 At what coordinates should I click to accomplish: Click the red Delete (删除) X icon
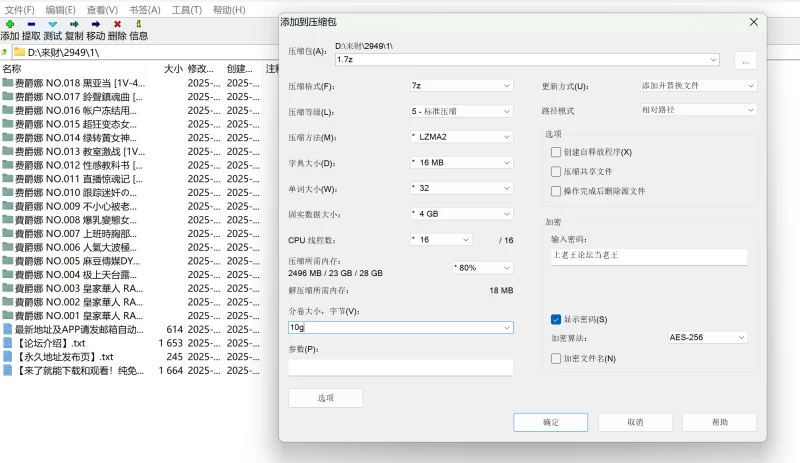click(117, 24)
